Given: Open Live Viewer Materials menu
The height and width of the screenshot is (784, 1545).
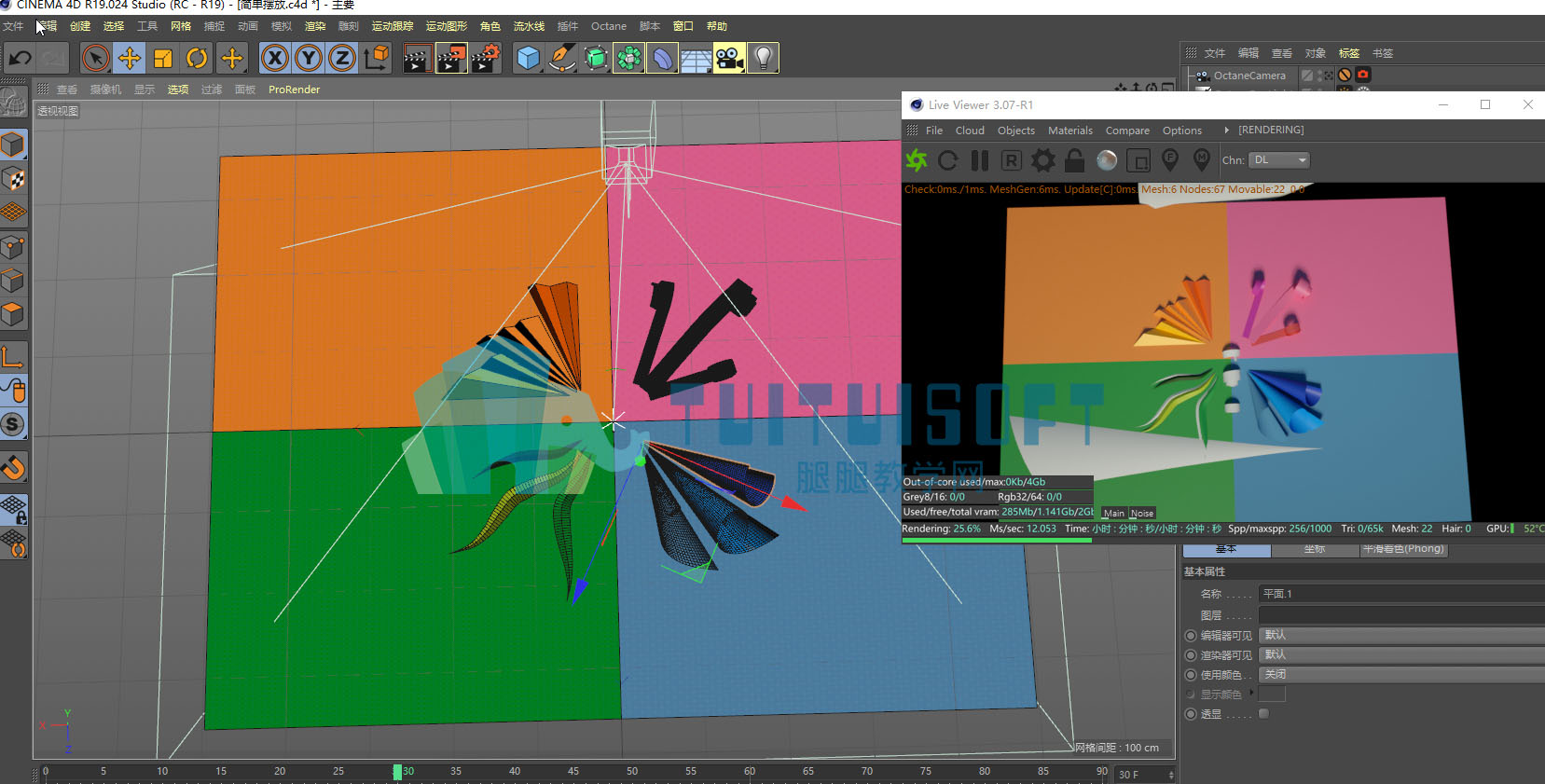Looking at the screenshot, I should pos(1069,131).
